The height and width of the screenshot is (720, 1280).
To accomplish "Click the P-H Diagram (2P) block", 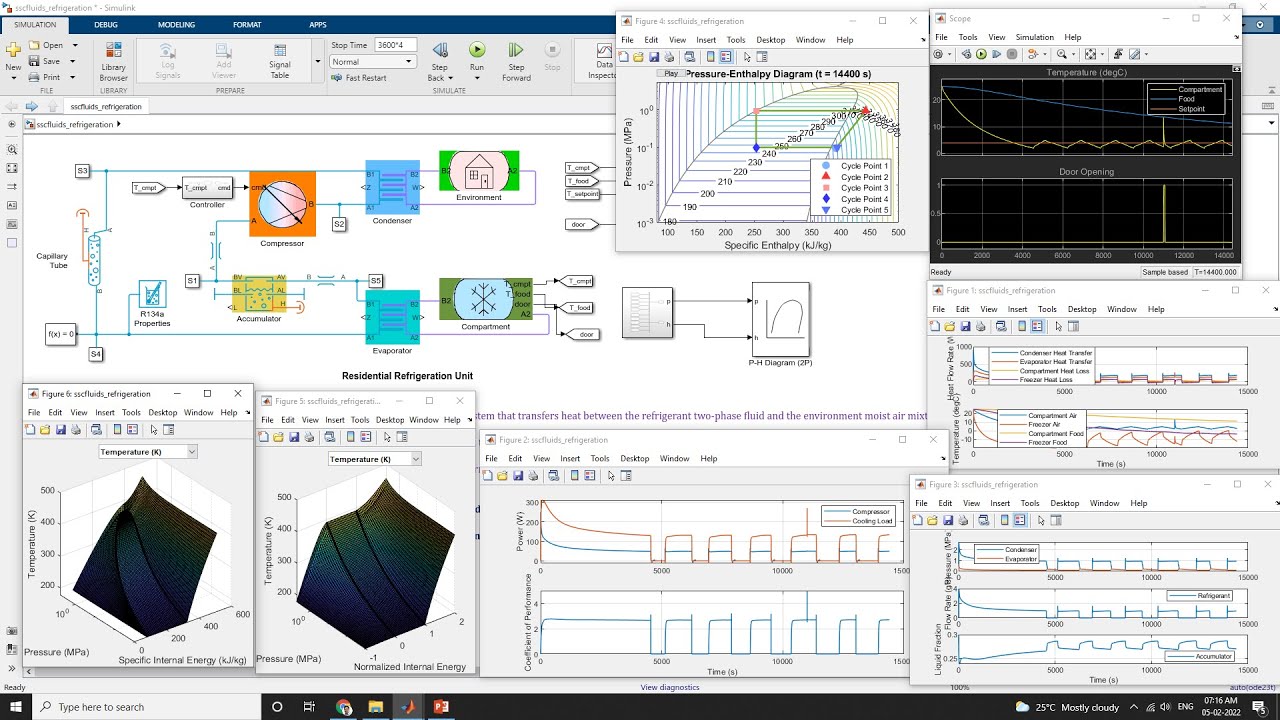I will click(780, 320).
